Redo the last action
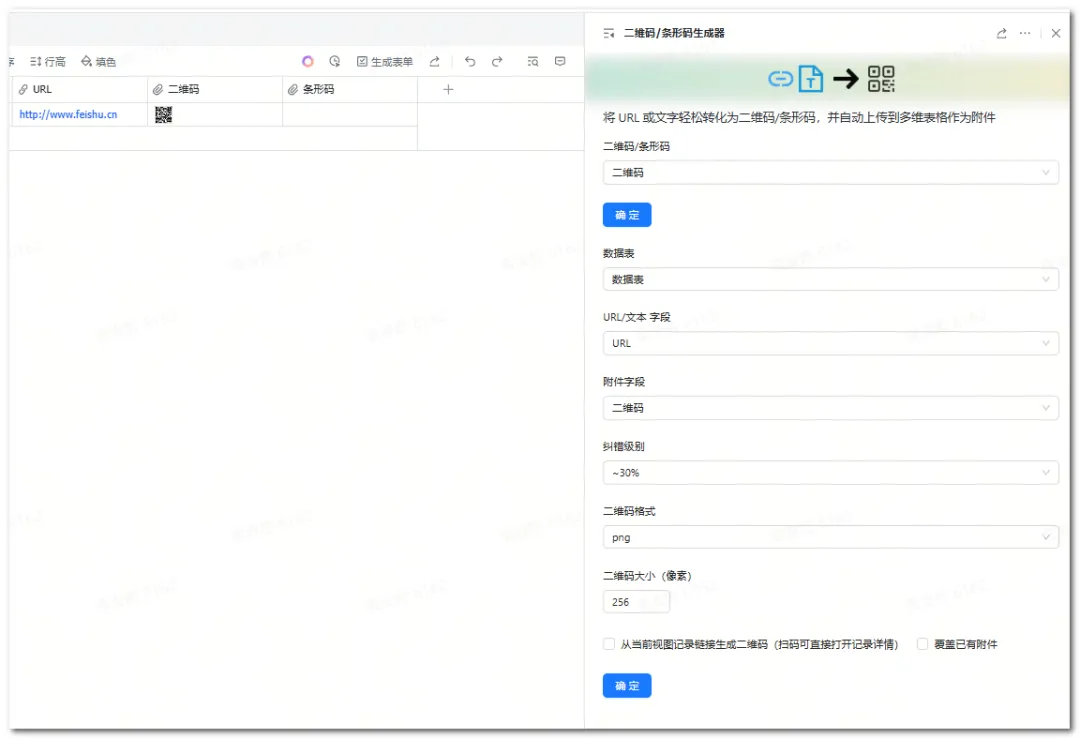Viewport: 1080px width, 739px height. 497,61
